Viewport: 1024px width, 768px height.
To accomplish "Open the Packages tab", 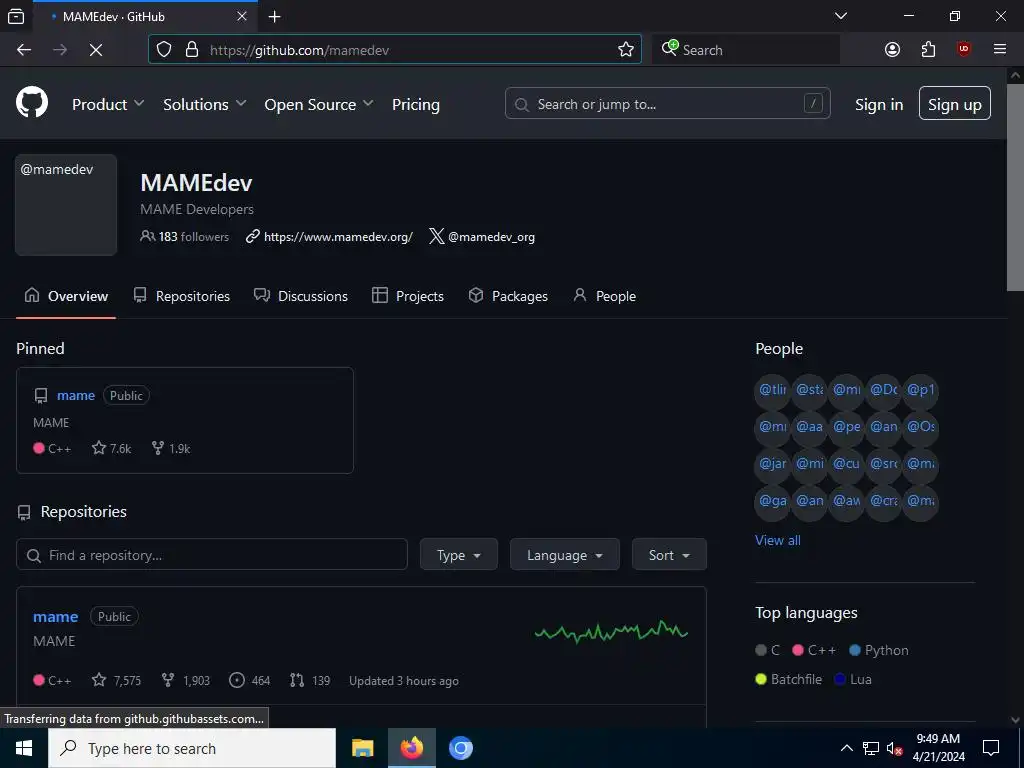I will pos(508,296).
